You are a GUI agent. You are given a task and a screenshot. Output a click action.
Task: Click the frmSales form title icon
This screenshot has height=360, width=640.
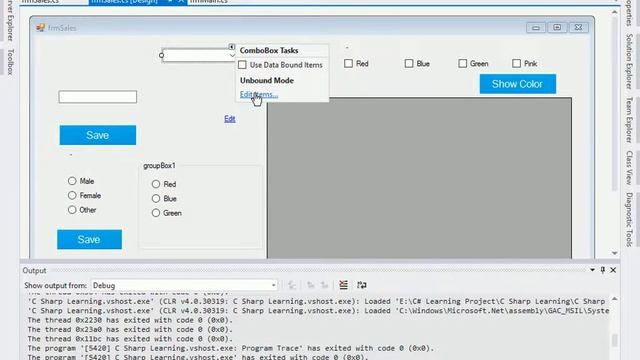coord(40,28)
